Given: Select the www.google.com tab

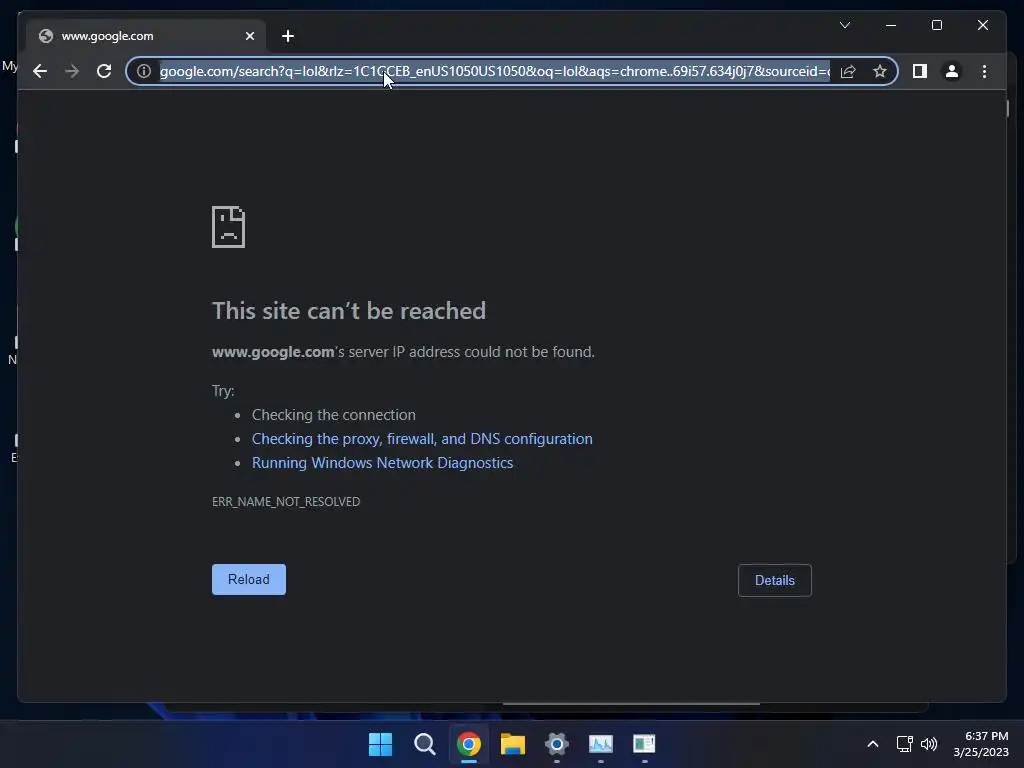Looking at the screenshot, I should click(x=146, y=36).
